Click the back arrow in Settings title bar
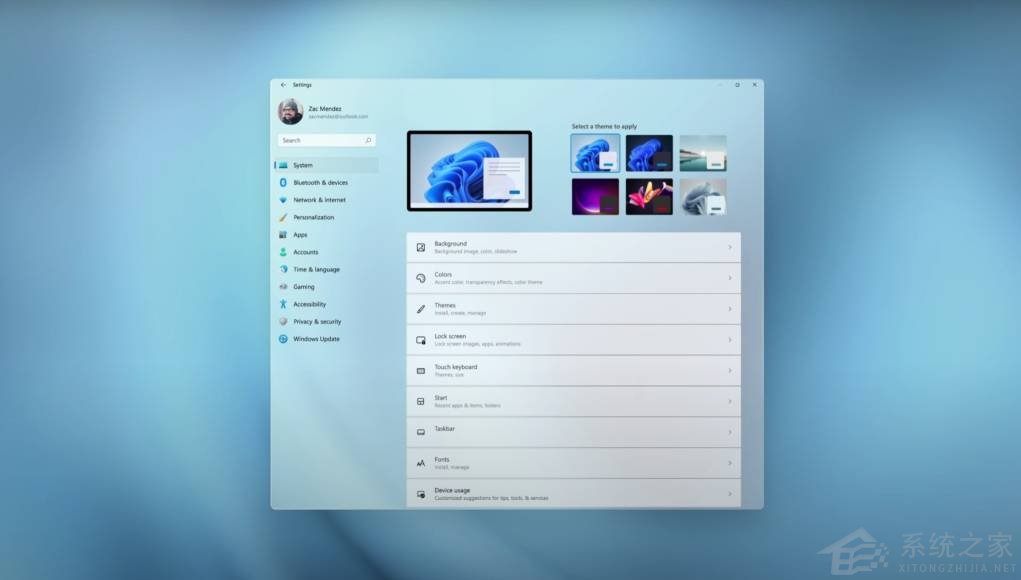This screenshot has width=1021, height=580. (x=283, y=85)
